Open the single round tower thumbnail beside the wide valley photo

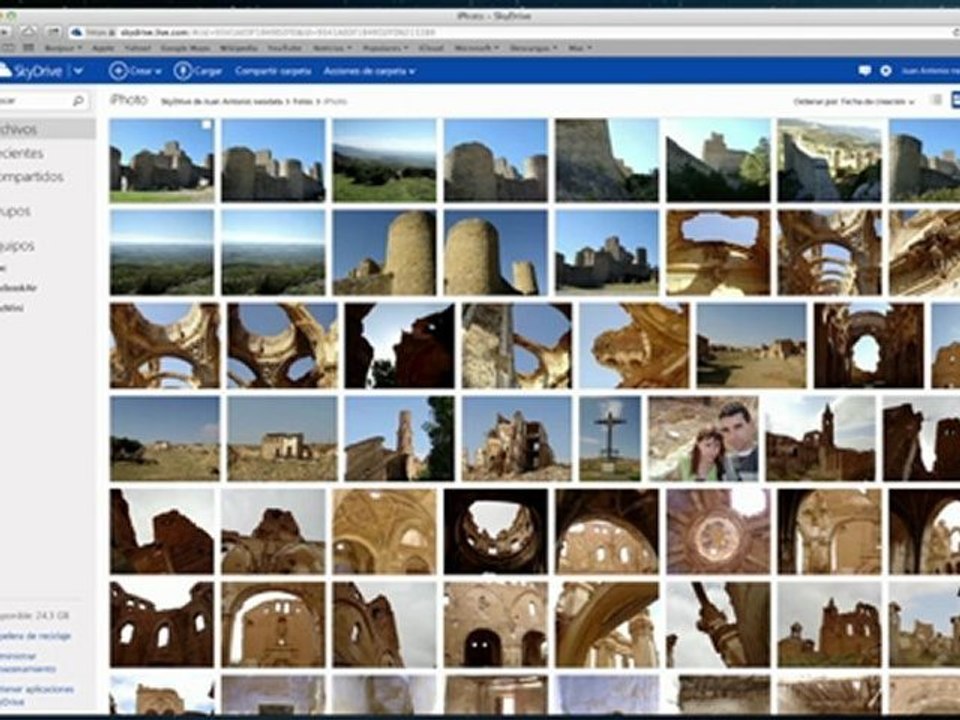(384, 253)
